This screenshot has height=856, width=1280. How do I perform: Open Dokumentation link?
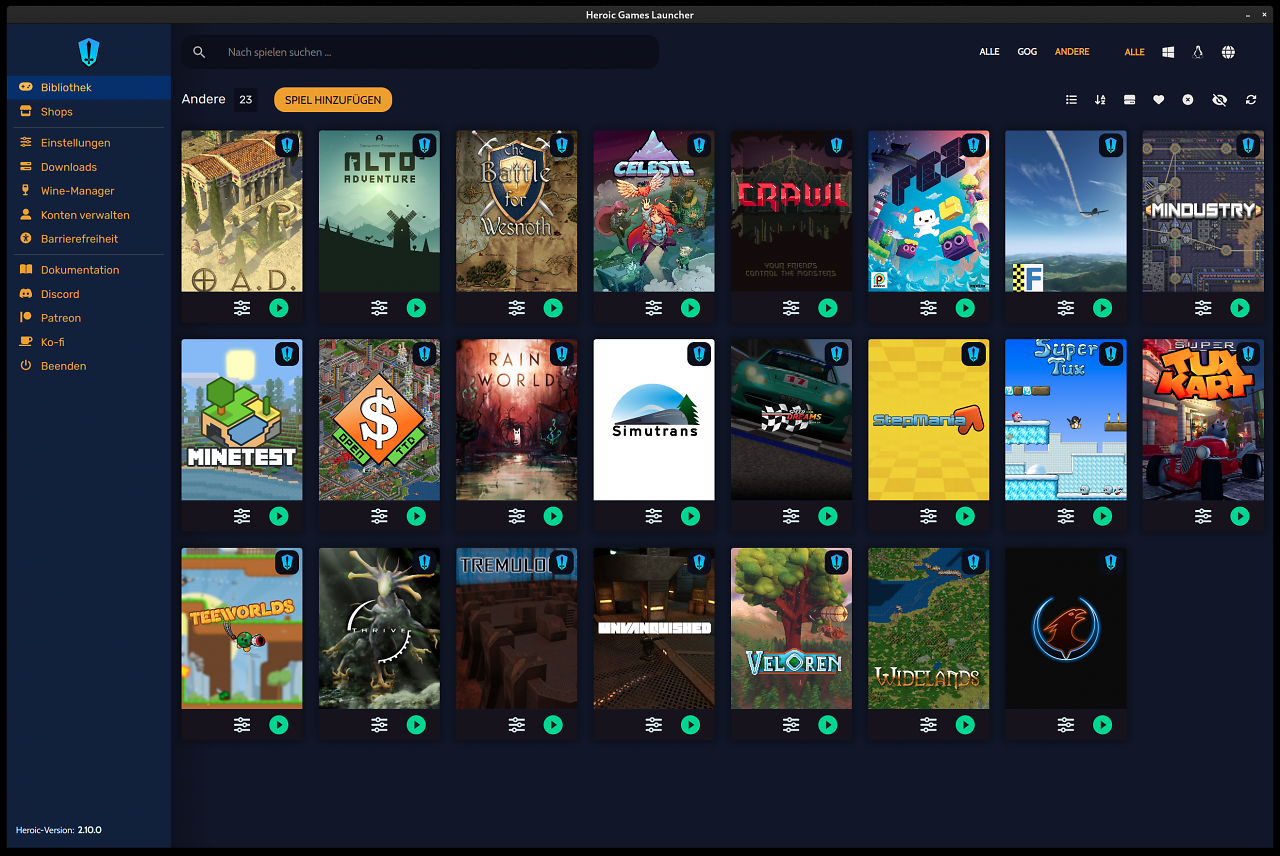click(x=89, y=270)
